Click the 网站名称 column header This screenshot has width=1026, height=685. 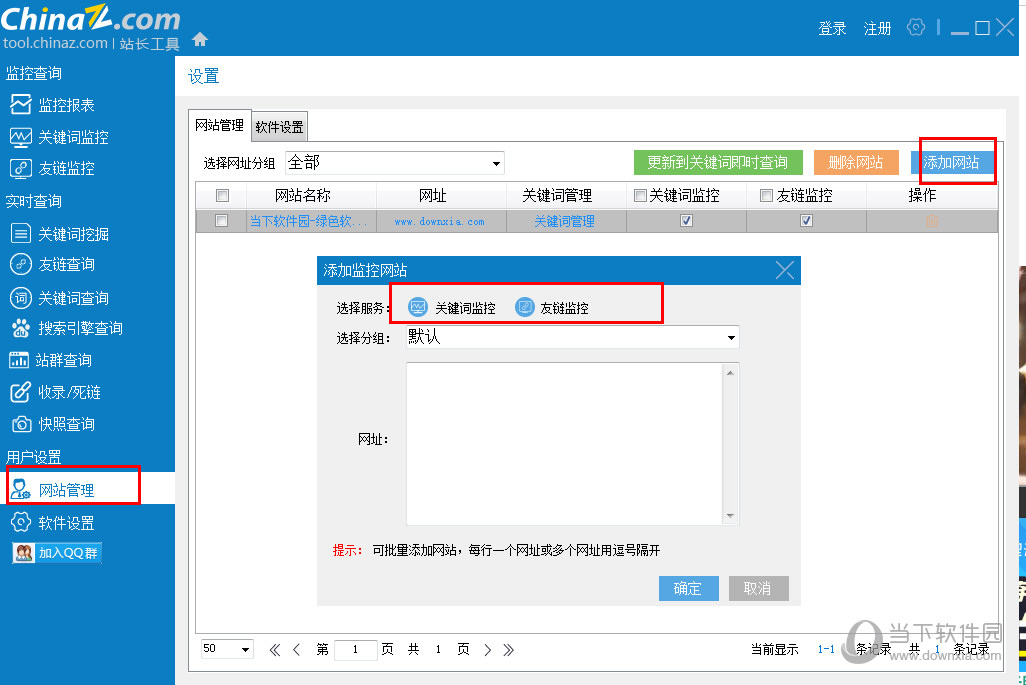click(x=303, y=195)
